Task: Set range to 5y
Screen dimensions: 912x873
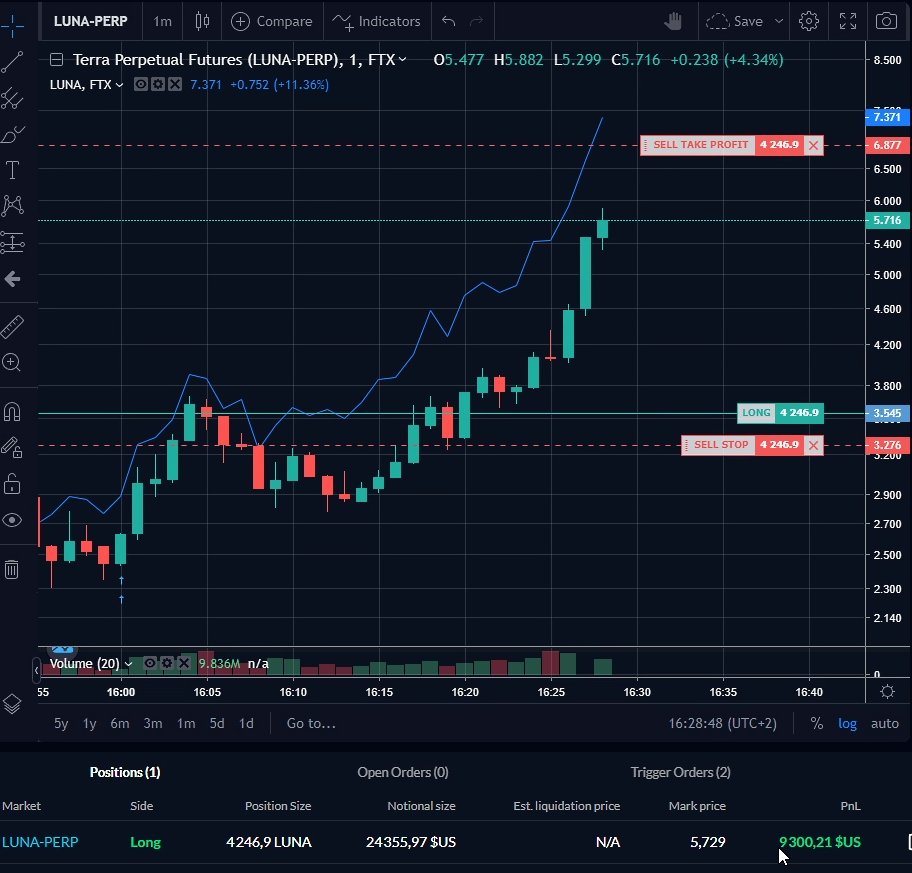Action: click(61, 724)
